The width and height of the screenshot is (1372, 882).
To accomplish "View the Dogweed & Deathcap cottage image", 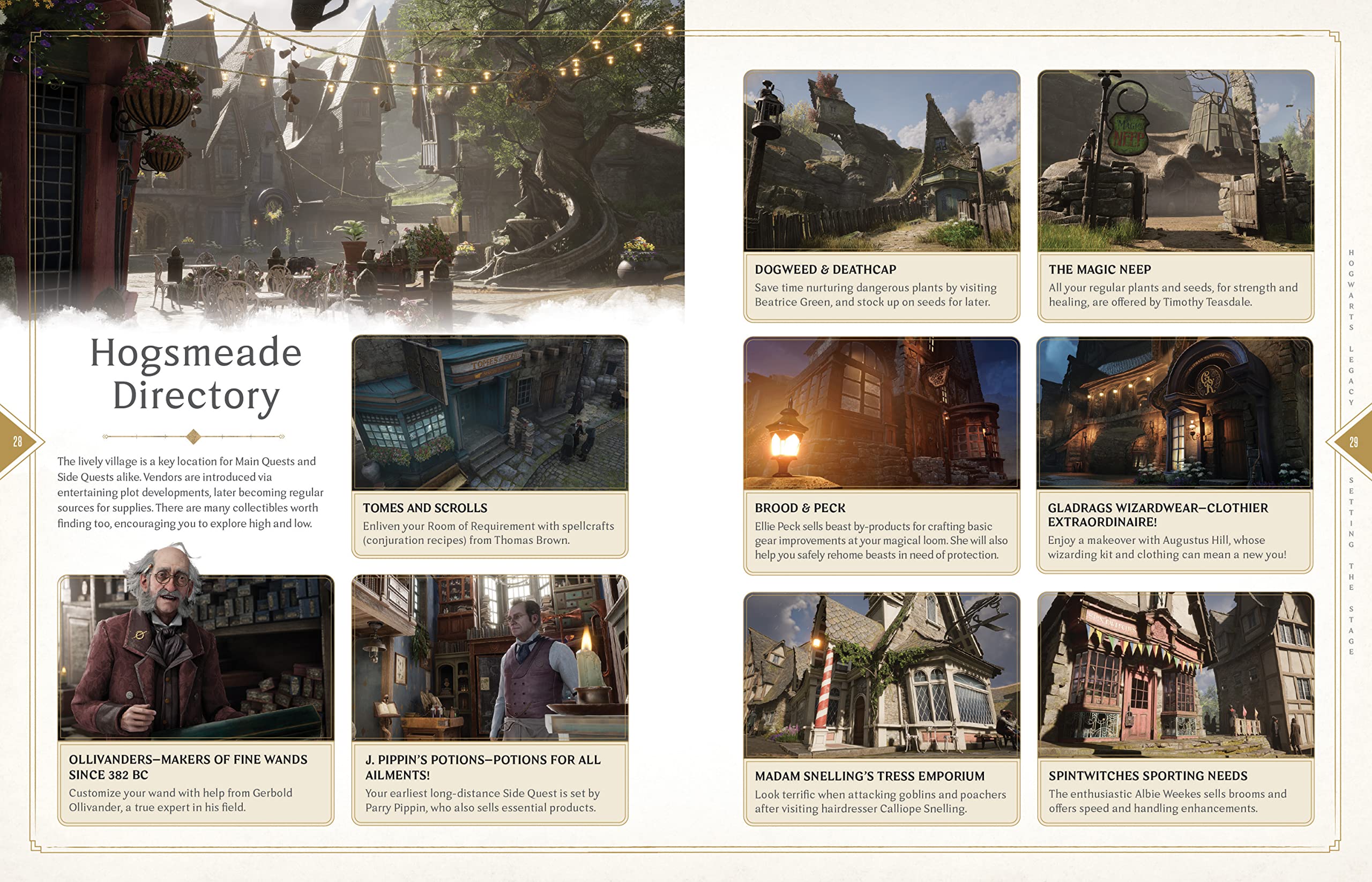I will [x=882, y=161].
